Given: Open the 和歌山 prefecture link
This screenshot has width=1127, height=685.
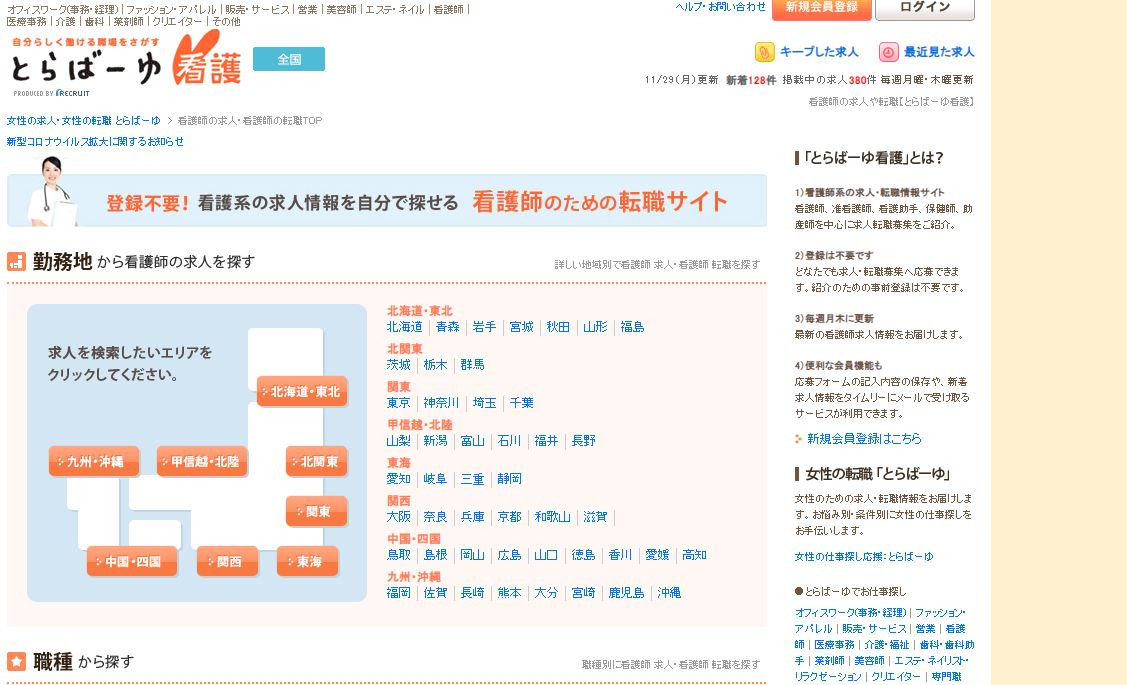Looking at the screenshot, I should 553,518.
